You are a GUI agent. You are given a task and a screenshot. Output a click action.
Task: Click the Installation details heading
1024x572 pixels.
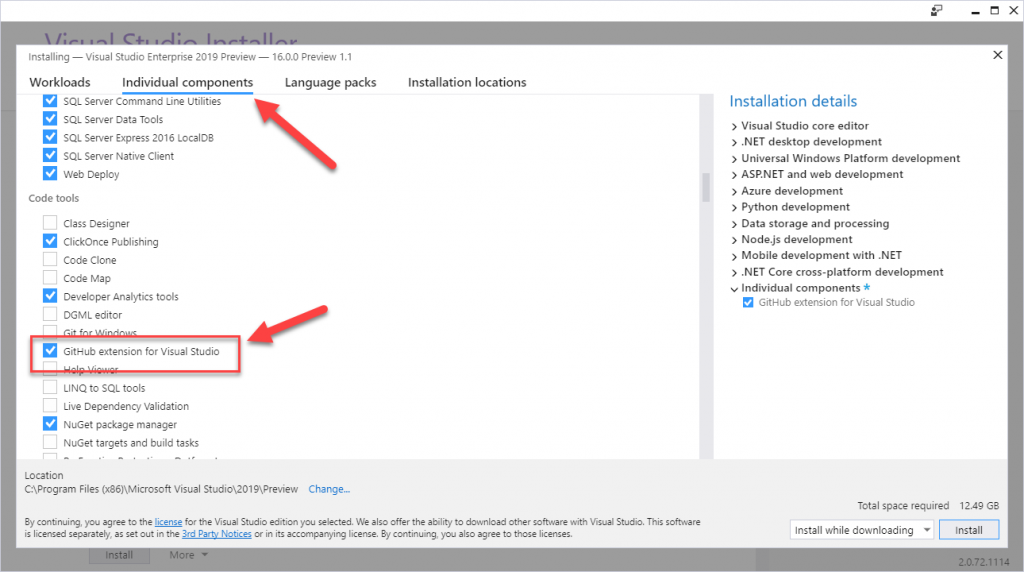pos(793,101)
